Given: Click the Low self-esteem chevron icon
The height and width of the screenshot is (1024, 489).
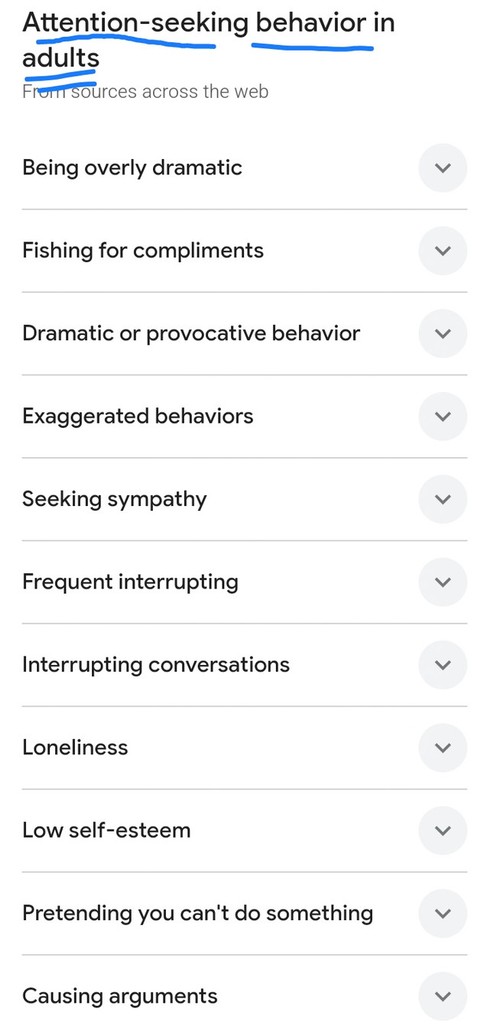Looking at the screenshot, I should pyautogui.click(x=443, y=831).
